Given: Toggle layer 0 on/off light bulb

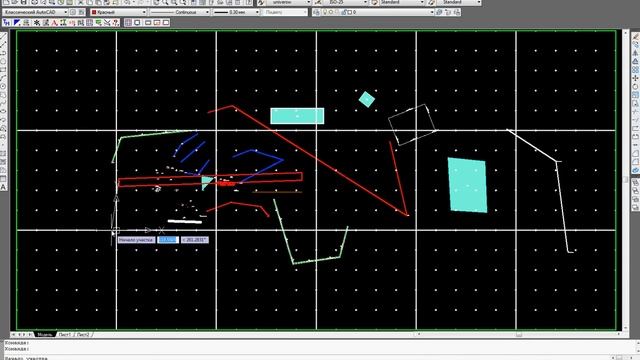Looking at the screenshot, I should pyautogui.click(x=325, y=12).
